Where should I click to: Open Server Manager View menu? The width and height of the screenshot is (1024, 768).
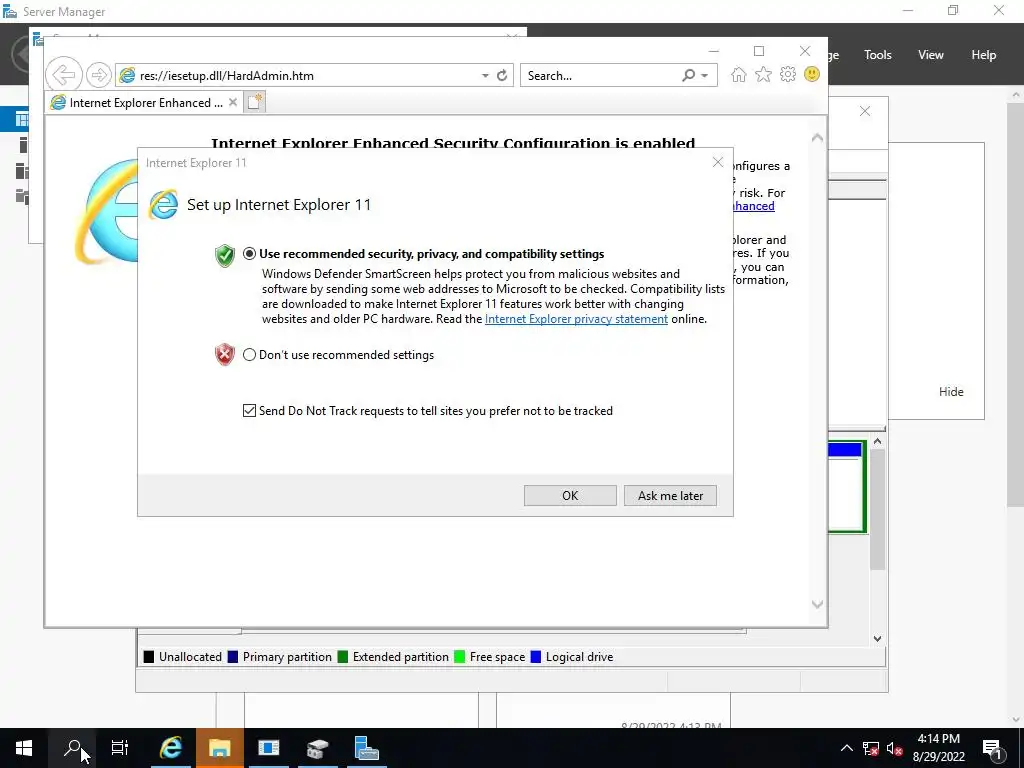coord(931,55)
